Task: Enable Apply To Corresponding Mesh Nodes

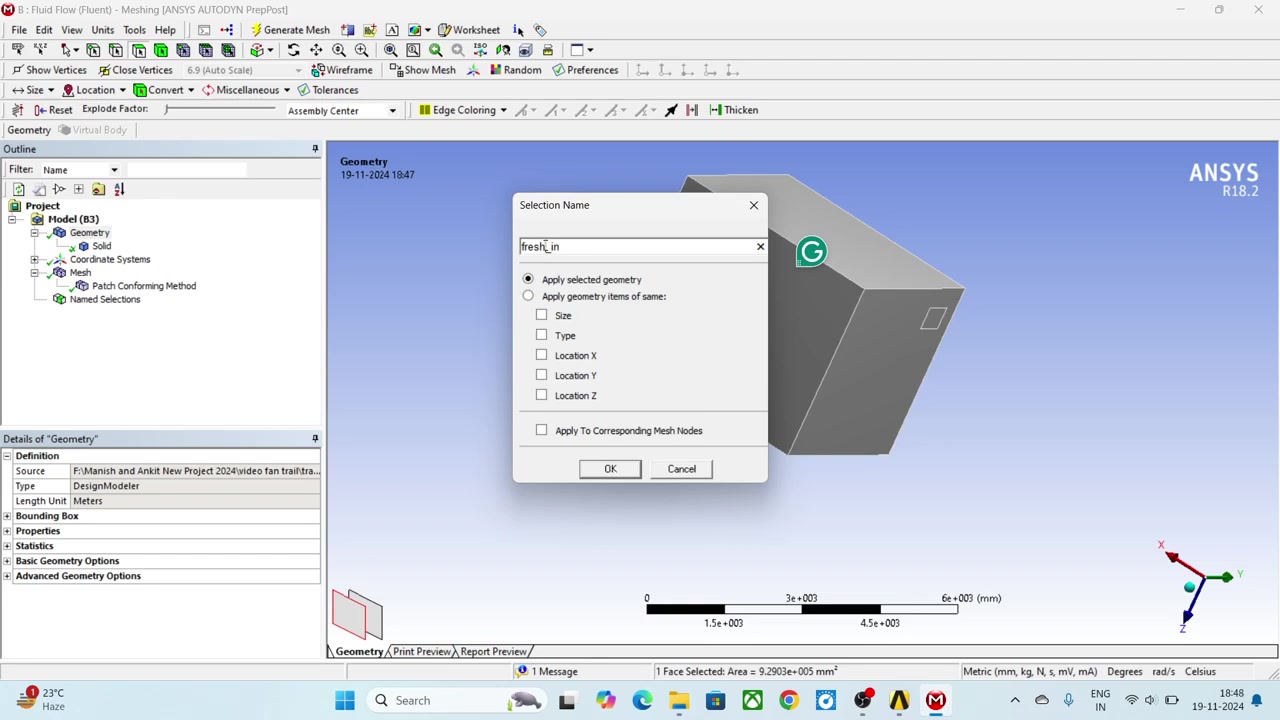Action: tap(541, 430)
